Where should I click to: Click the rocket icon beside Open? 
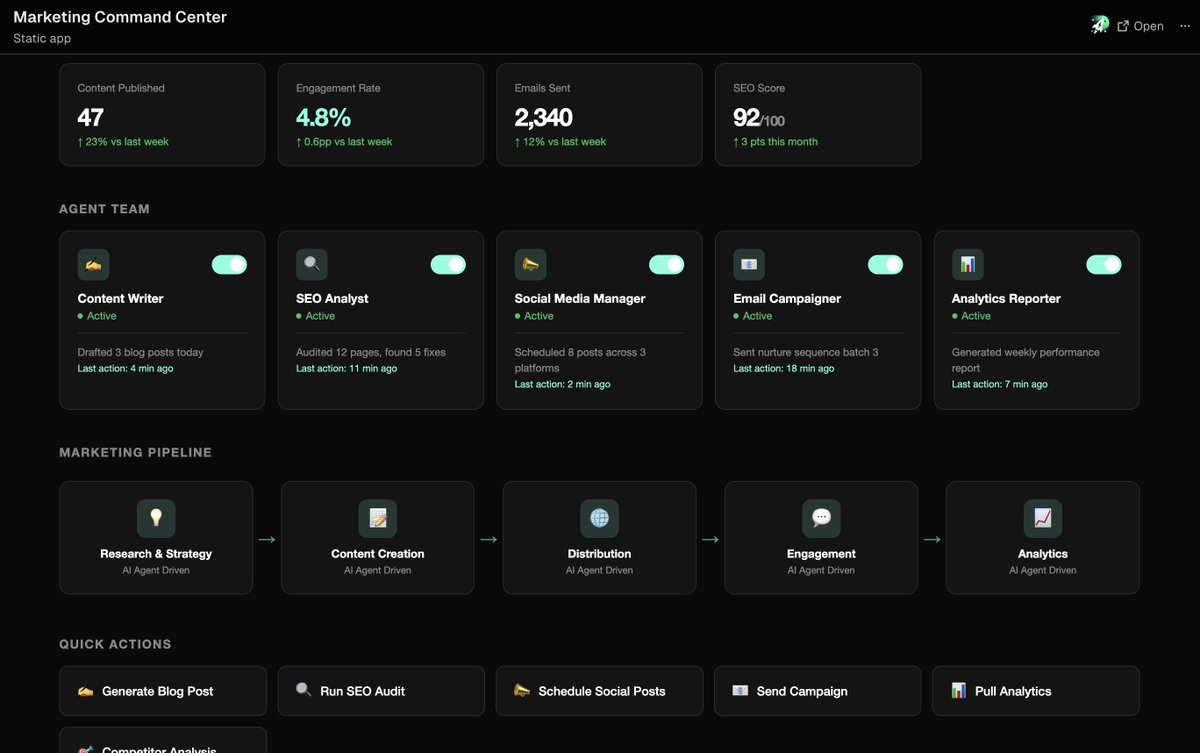pos(1100,26)
